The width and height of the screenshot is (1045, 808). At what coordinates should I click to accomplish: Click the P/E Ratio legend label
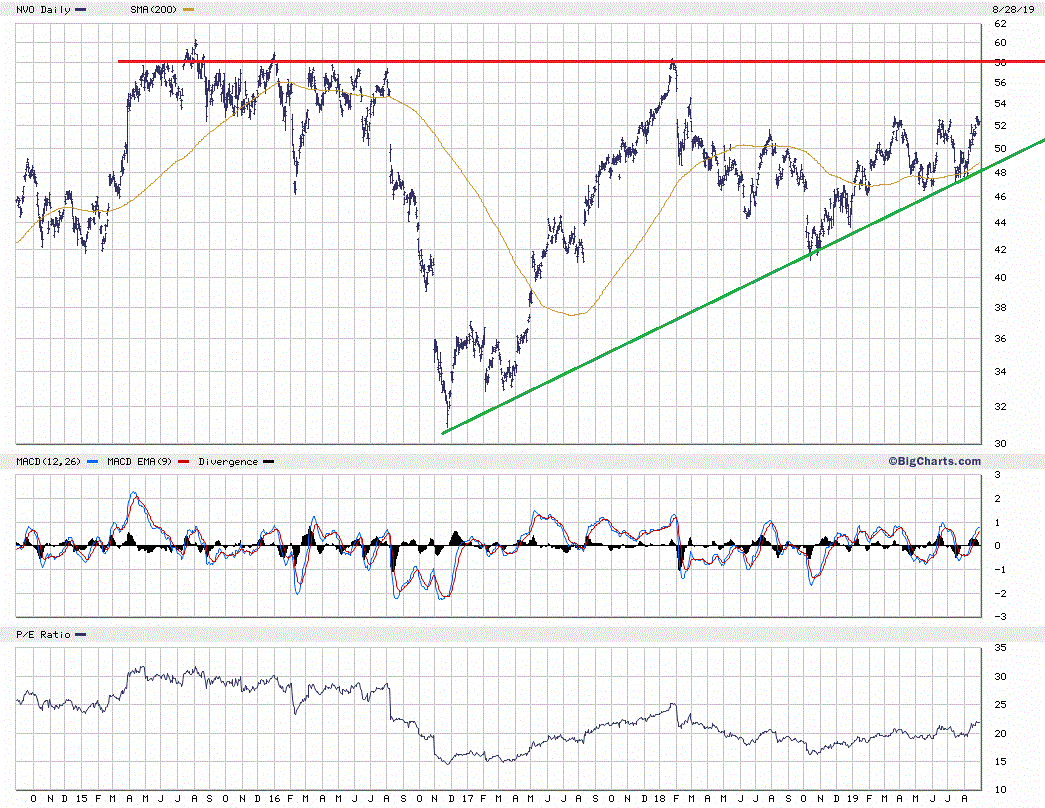43,635
